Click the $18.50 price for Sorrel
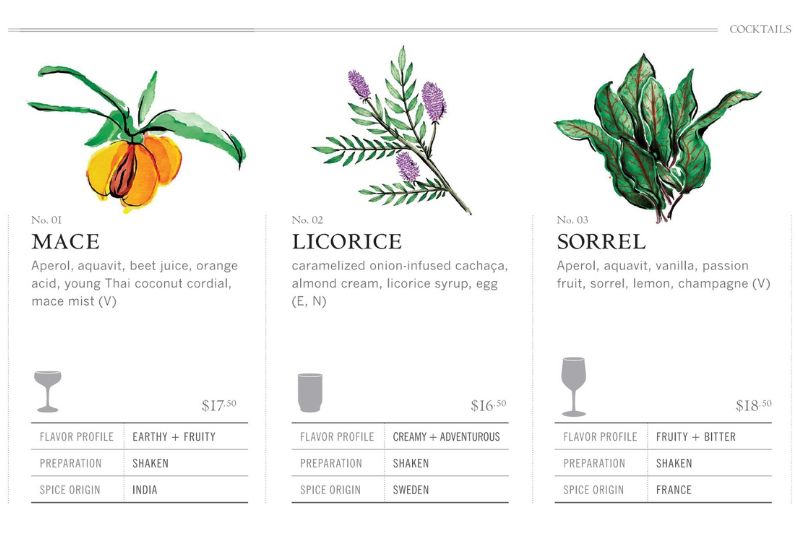 click(753, 405)
